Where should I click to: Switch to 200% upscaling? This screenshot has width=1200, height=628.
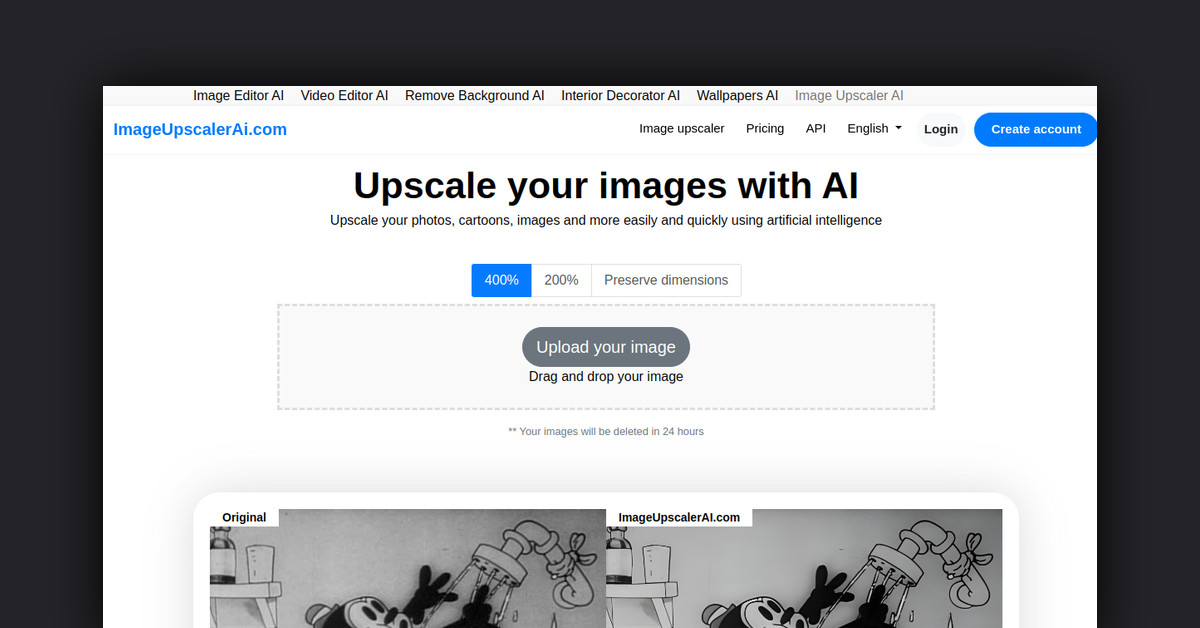coord(561,280)
